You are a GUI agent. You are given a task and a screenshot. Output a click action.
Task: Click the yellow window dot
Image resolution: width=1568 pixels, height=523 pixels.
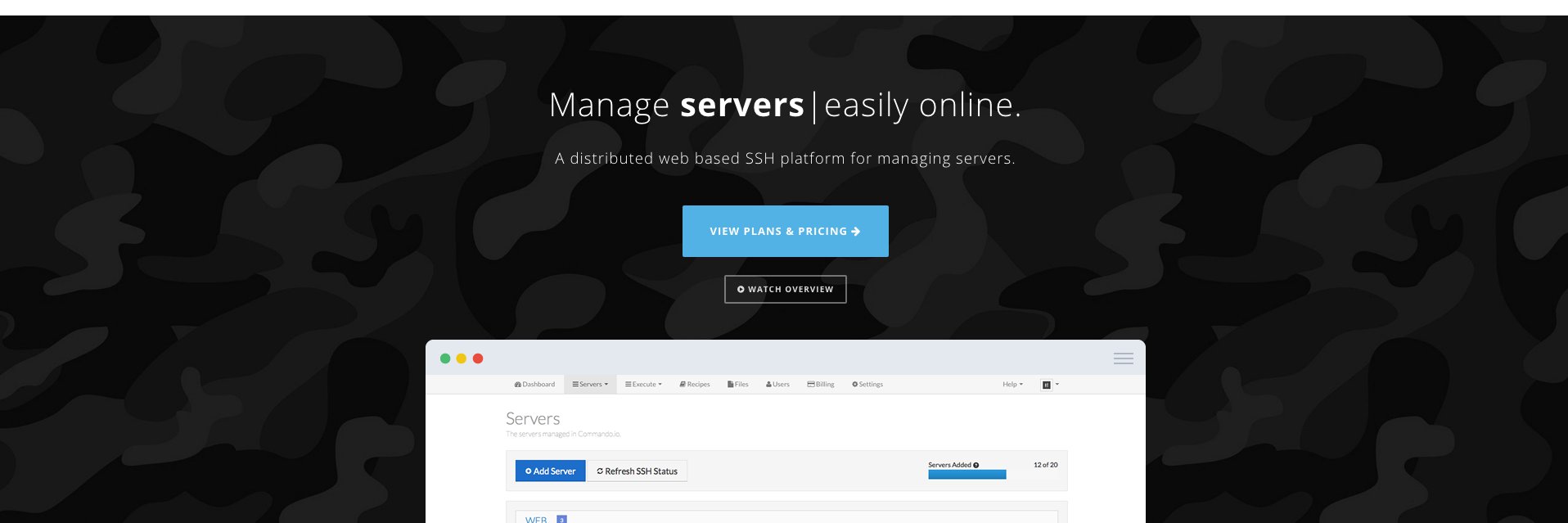(x=462, y=358)
